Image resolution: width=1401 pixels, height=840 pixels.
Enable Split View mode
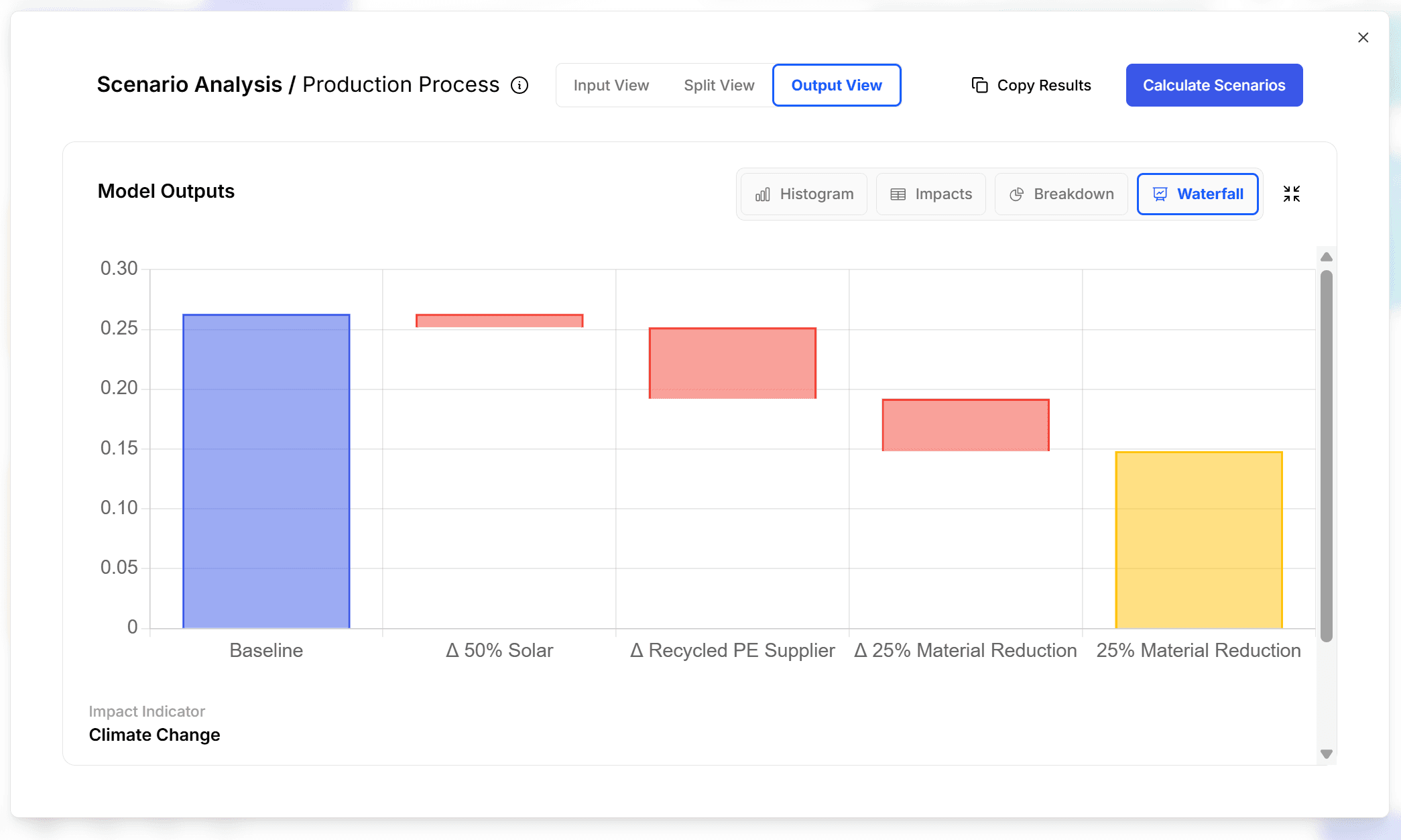click(719, 85)
